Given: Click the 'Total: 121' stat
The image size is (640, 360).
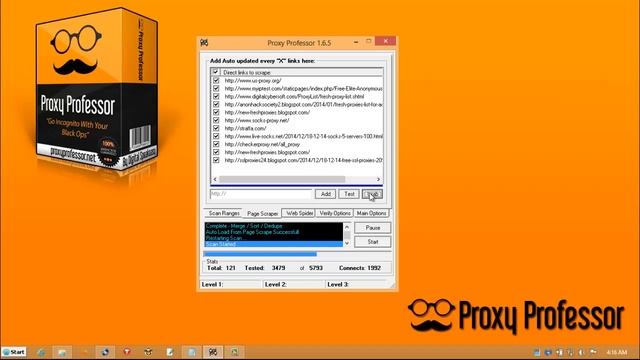Looking at the screenshot, I should pos(221,268).
